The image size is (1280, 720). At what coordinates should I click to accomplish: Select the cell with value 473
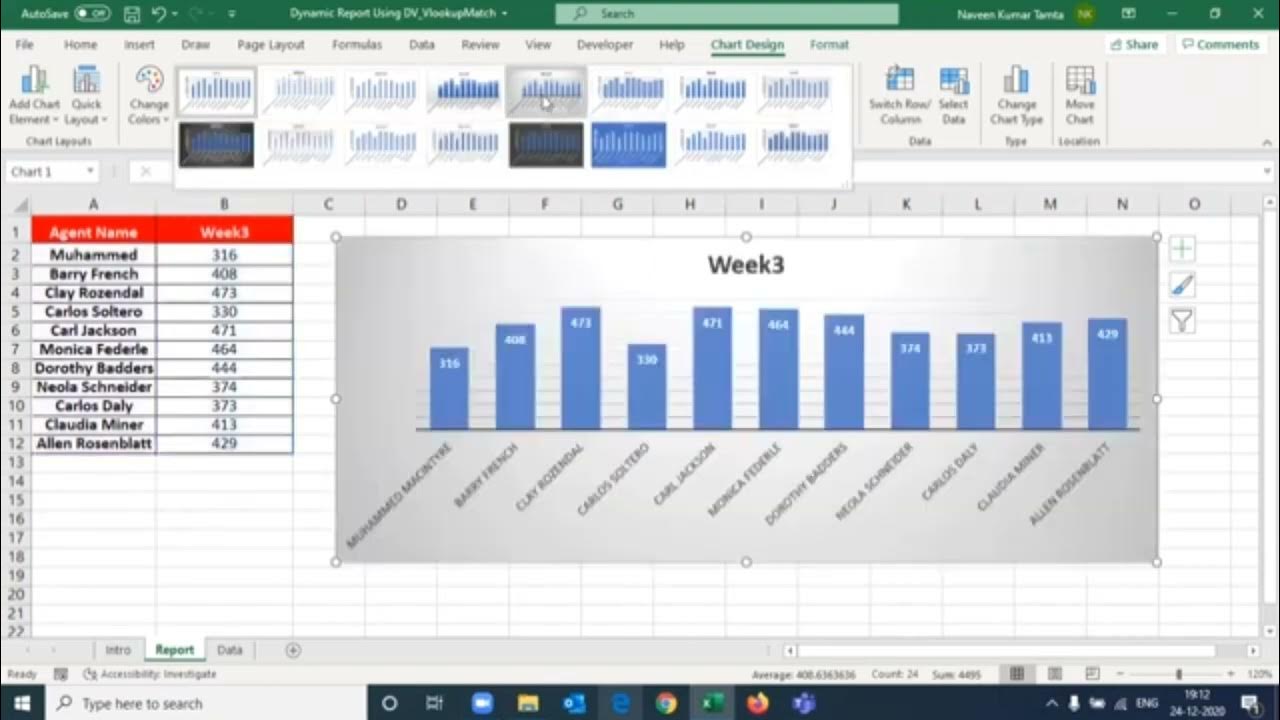pos(224,293)
